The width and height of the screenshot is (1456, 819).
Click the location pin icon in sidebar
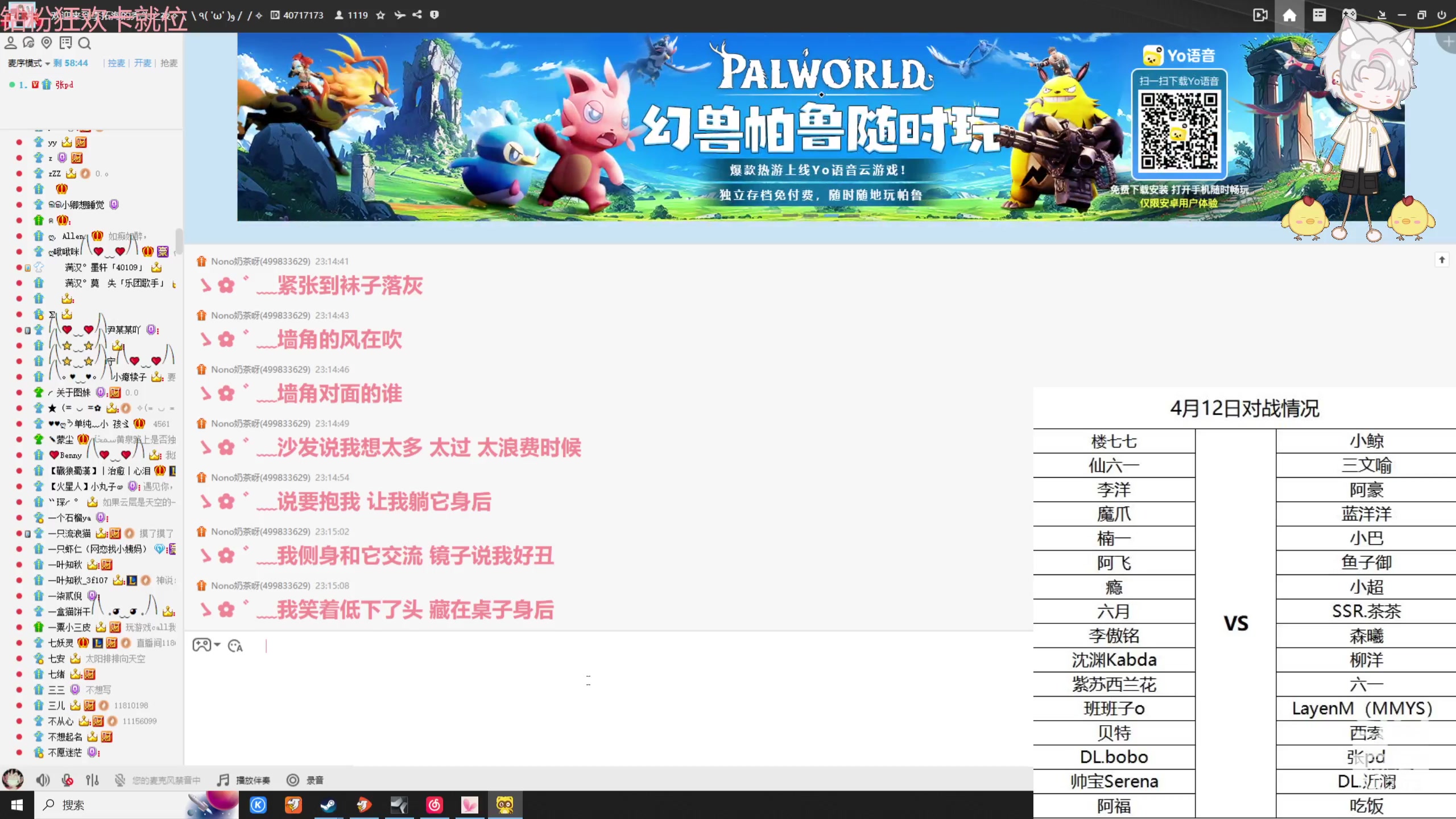point(47,43)
